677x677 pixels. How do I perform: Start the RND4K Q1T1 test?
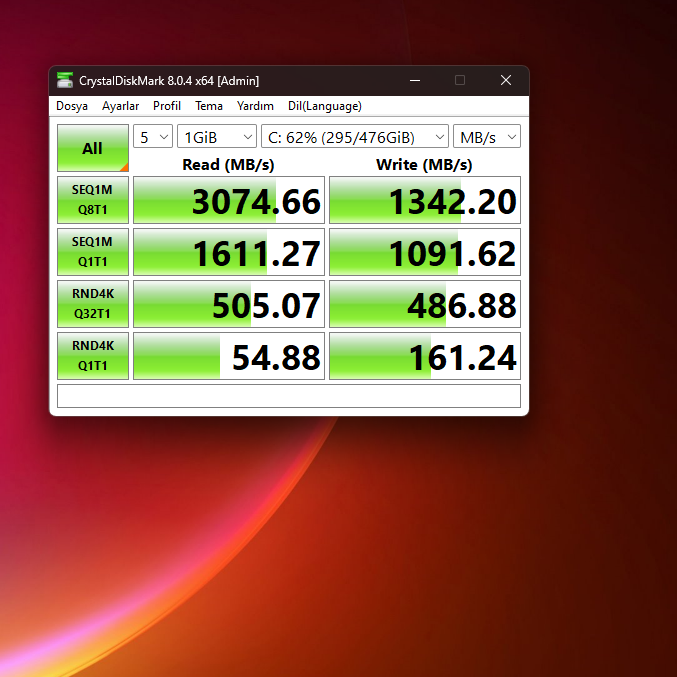pyautogui.click(x=93, y=356)
